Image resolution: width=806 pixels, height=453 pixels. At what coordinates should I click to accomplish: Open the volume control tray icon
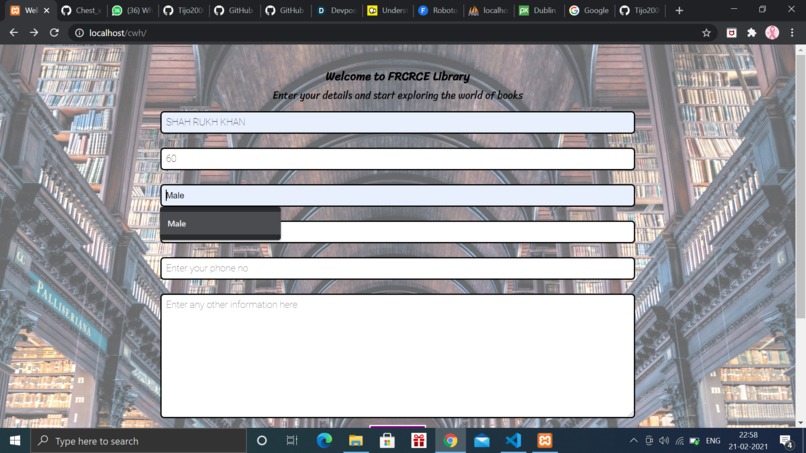pyautogui.click(x=664, y=441)
